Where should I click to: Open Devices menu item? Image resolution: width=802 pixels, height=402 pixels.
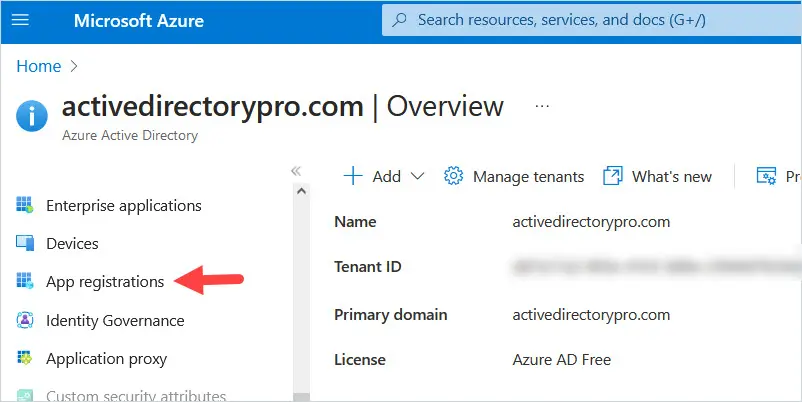72,243
